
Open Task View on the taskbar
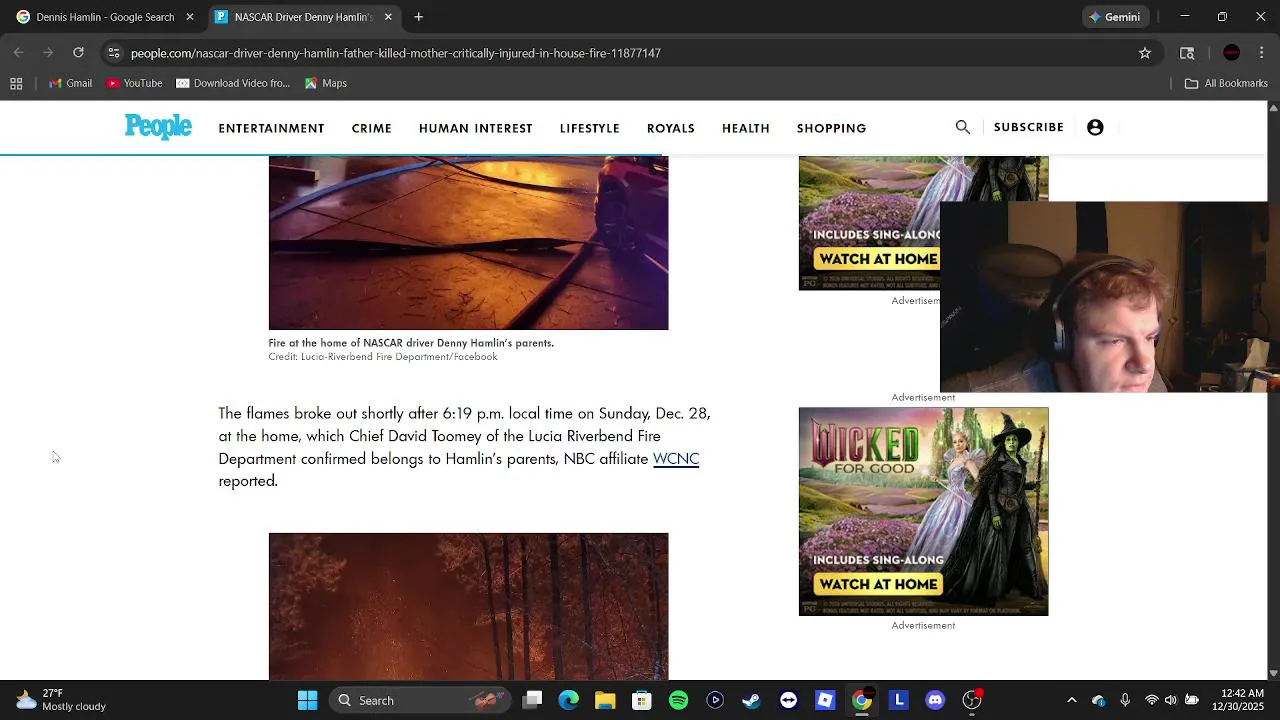(532, 700)
